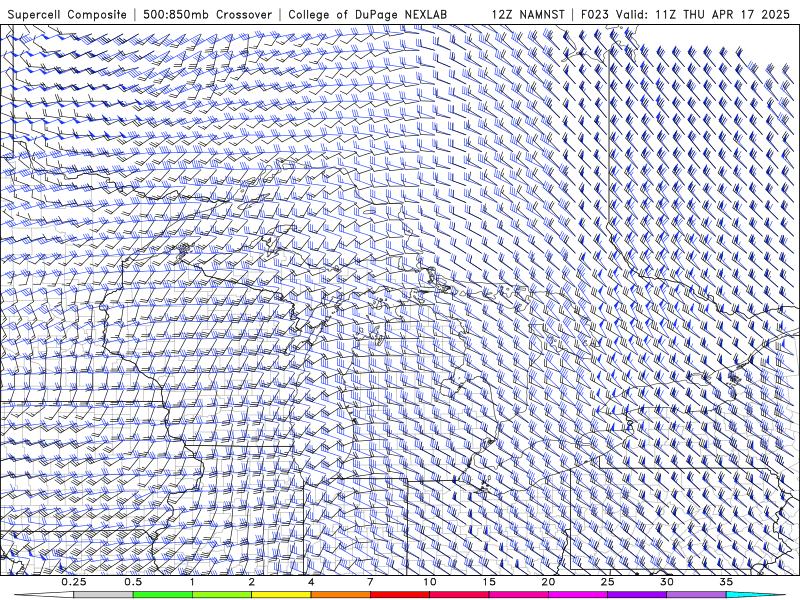Click the cyan above-35 arrow segment
Viewport: 800px width, 600px height.
click(x=756, y=595)
